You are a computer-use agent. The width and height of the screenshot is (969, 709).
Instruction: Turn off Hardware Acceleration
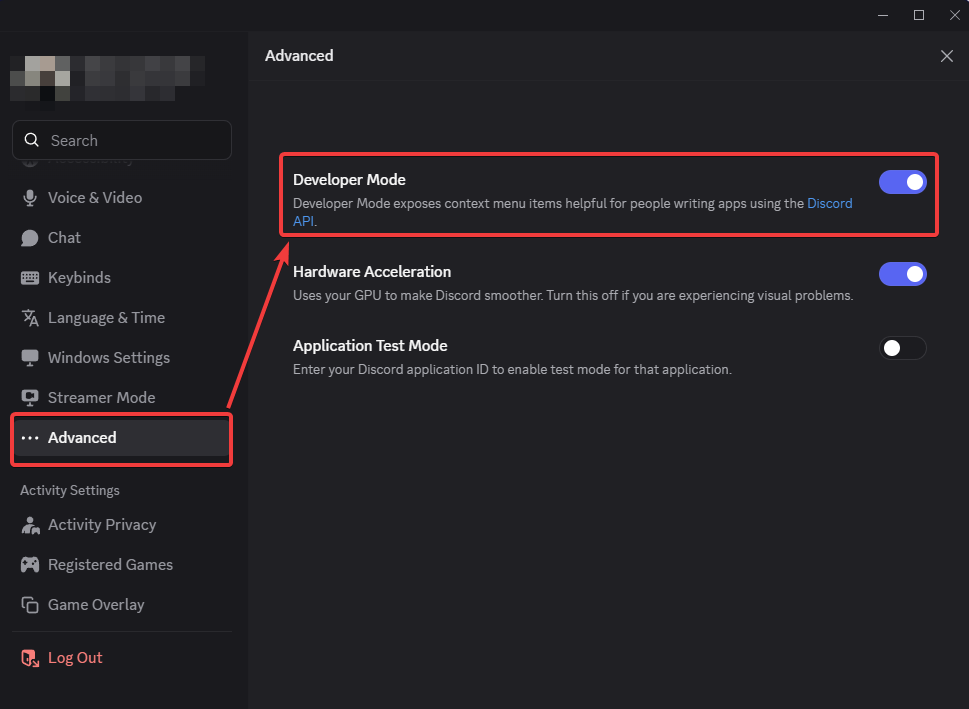pyautogui.click(x=902, y=273)
